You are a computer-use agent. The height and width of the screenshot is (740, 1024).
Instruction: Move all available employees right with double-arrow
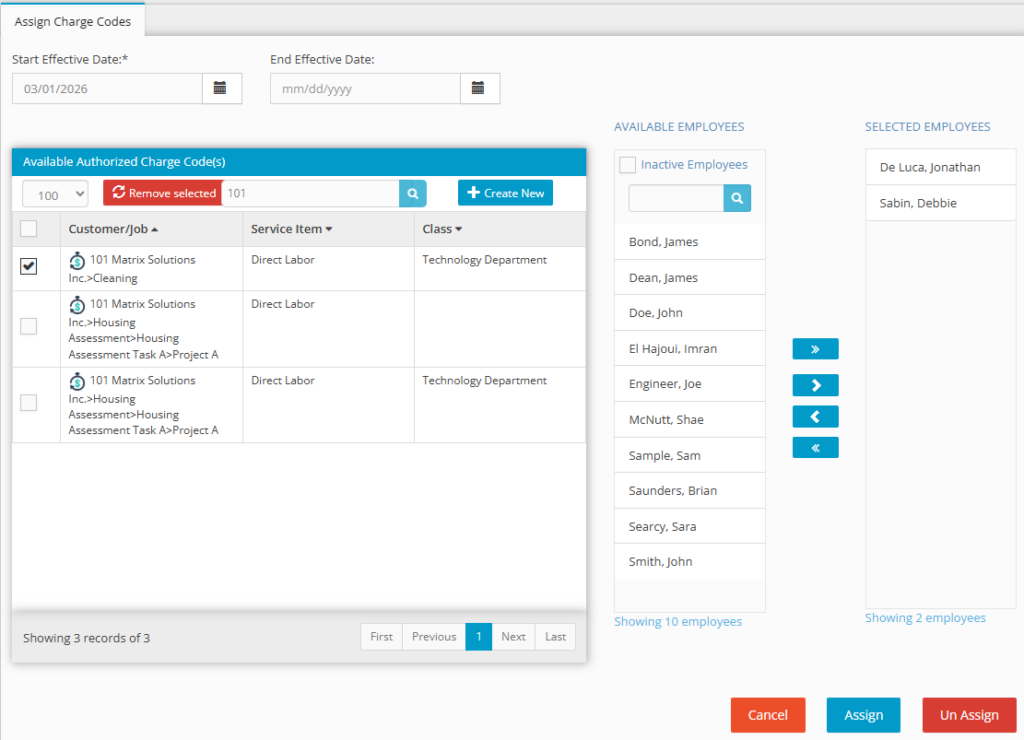815,348
